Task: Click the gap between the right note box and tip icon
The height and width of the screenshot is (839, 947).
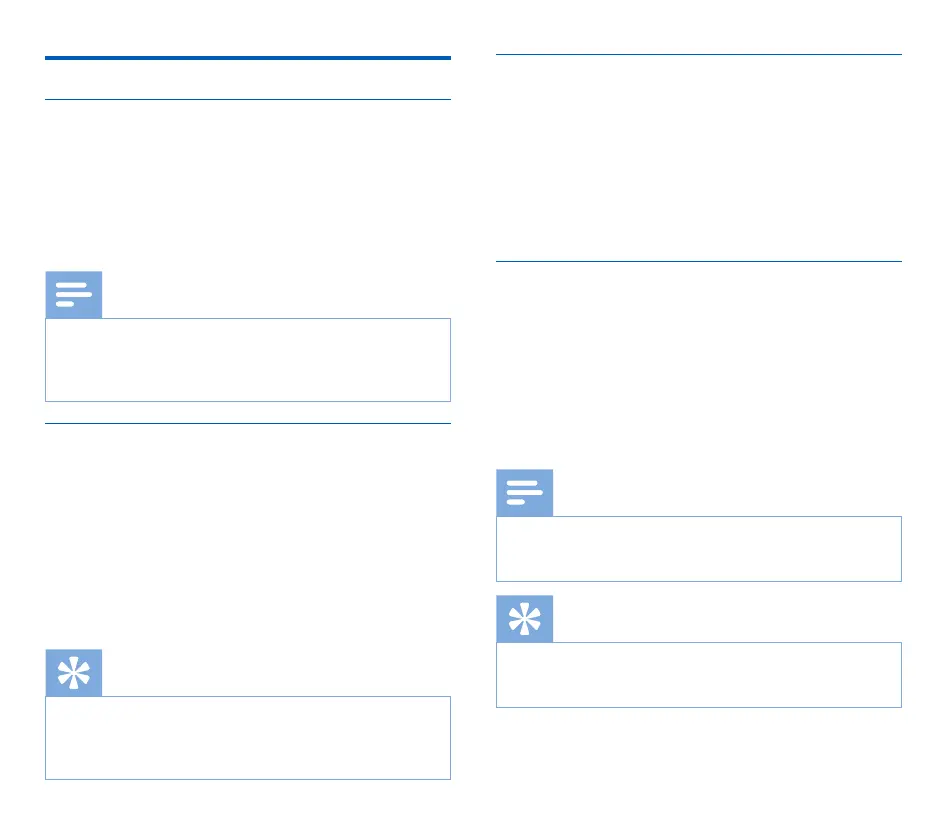Action: (698, 589)
